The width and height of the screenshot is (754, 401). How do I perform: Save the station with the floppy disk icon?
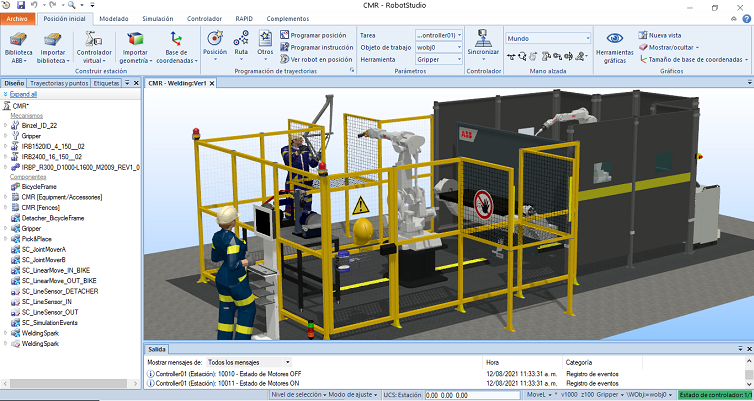[21, 5]
